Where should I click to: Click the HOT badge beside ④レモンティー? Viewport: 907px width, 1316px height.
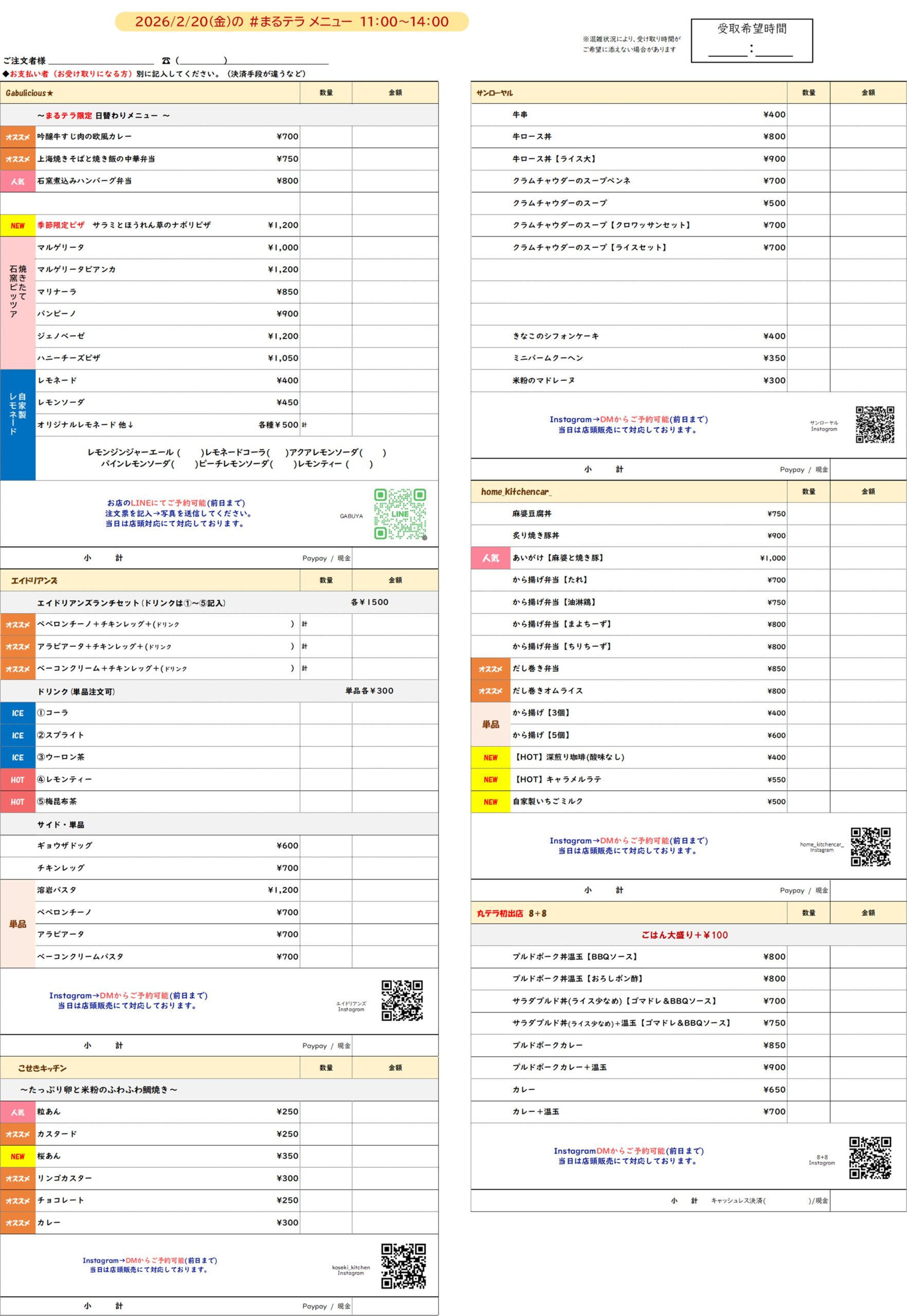point(17,780)
